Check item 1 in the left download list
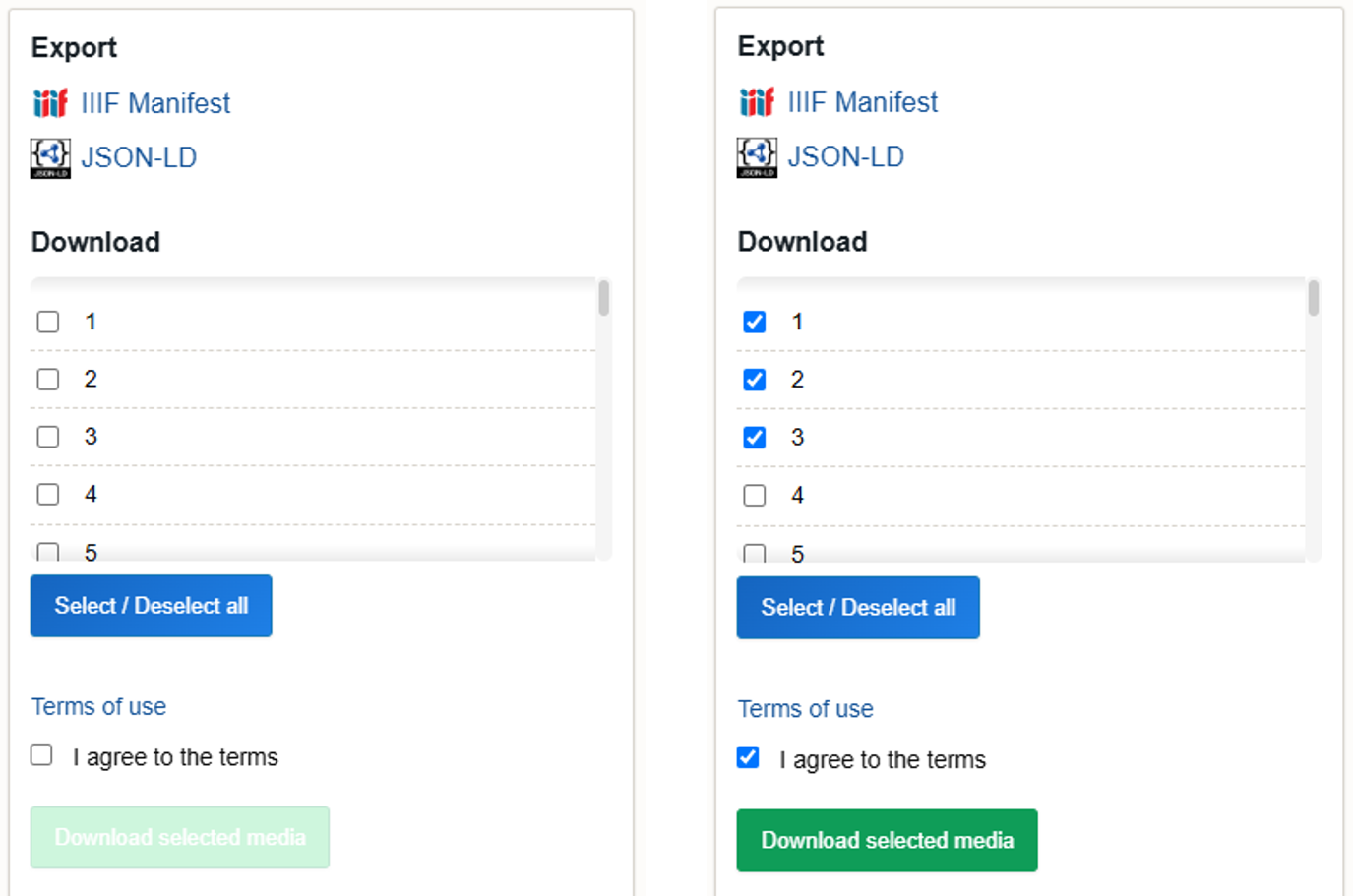 [47, 321]
